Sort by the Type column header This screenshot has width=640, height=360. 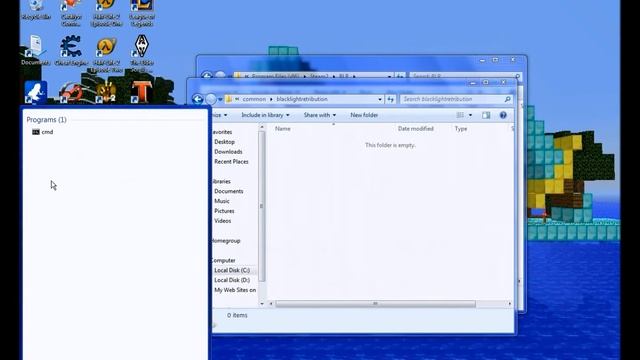[x=461, y=129]
